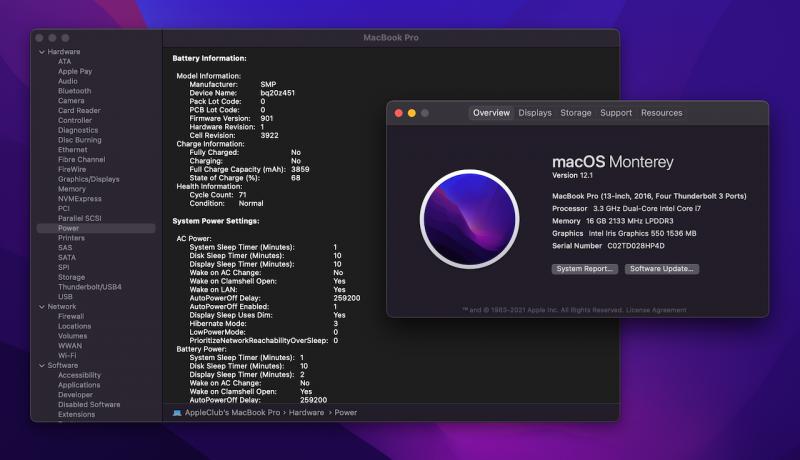Select Thunderbolt/USB4 in the sidebar

[90, 287]
